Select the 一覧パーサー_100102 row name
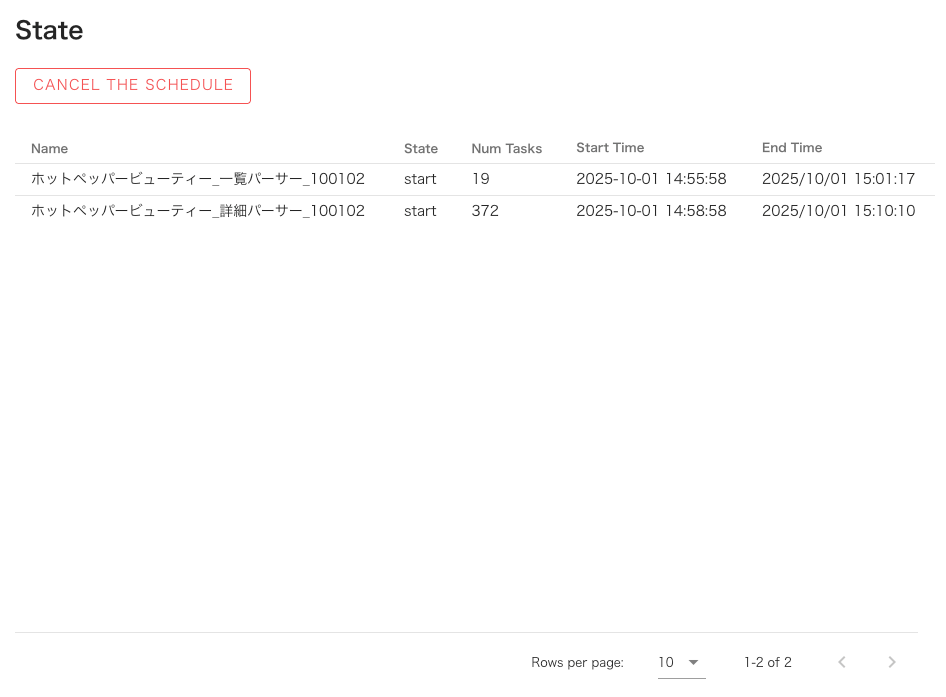946x697 pixels. point(198,179)
